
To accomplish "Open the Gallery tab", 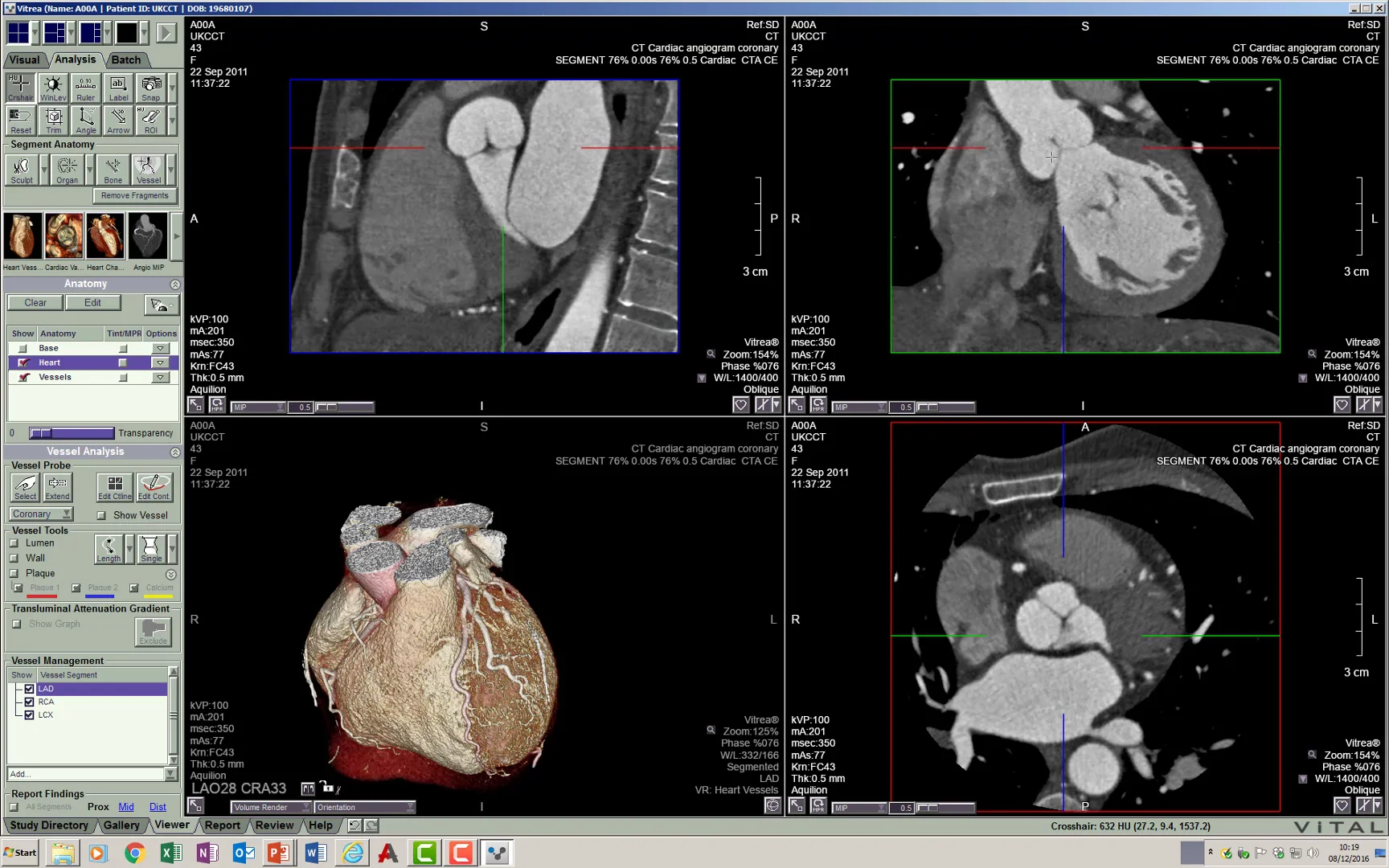I will 121,825.
